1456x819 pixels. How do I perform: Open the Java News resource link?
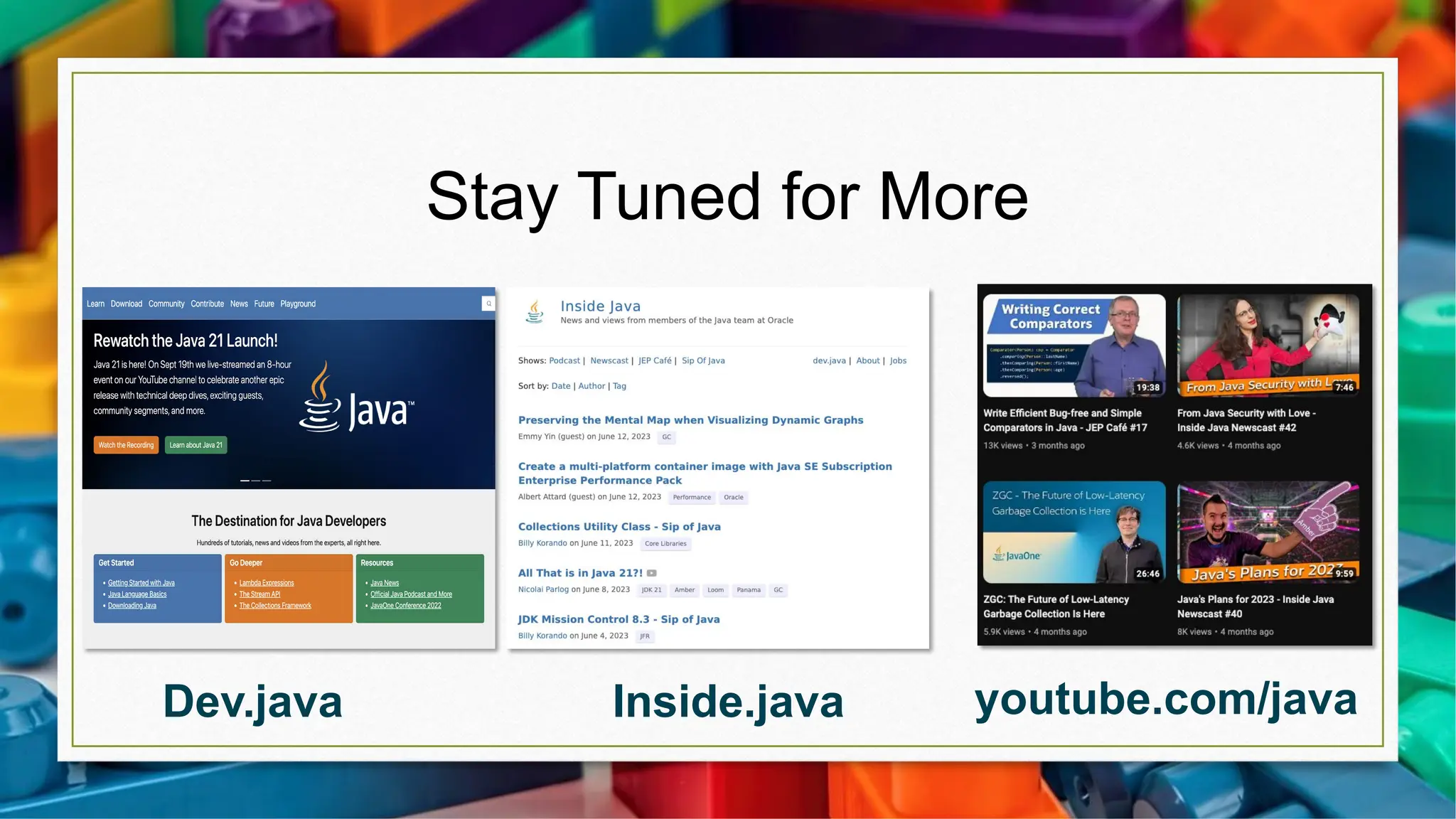click(385, 583)
